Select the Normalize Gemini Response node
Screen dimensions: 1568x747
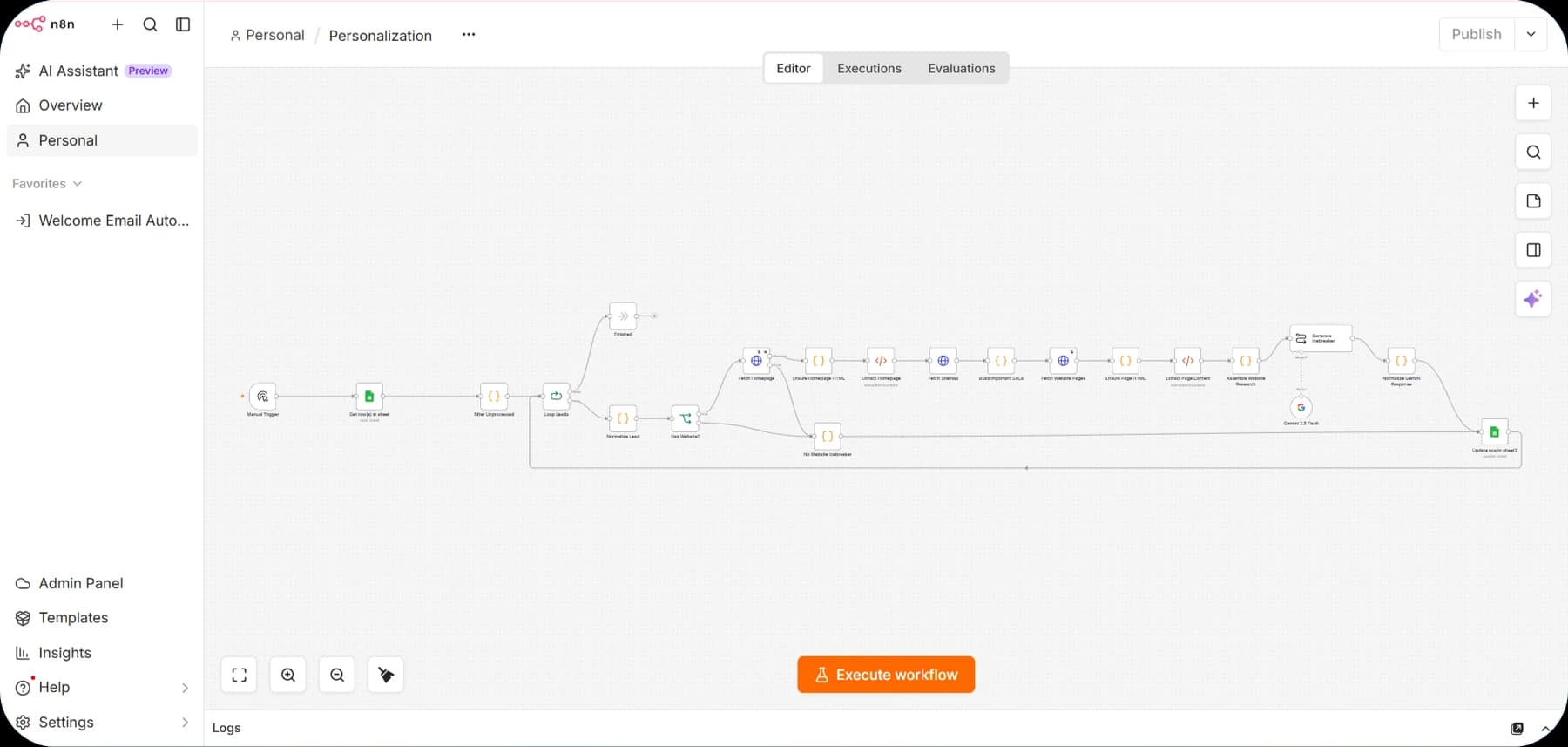pos(1401,360)
